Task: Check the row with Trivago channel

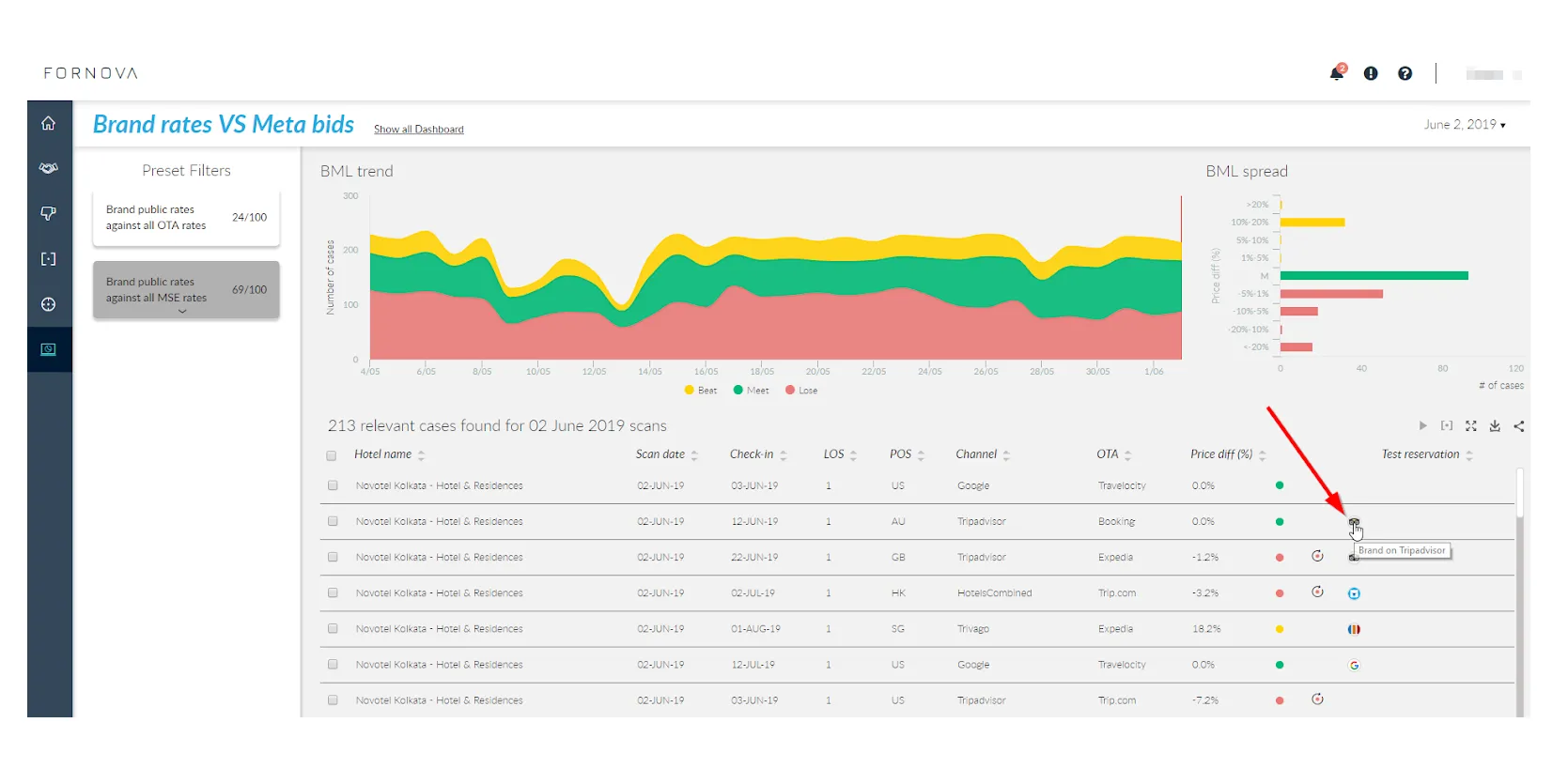Action: point(333,629)
